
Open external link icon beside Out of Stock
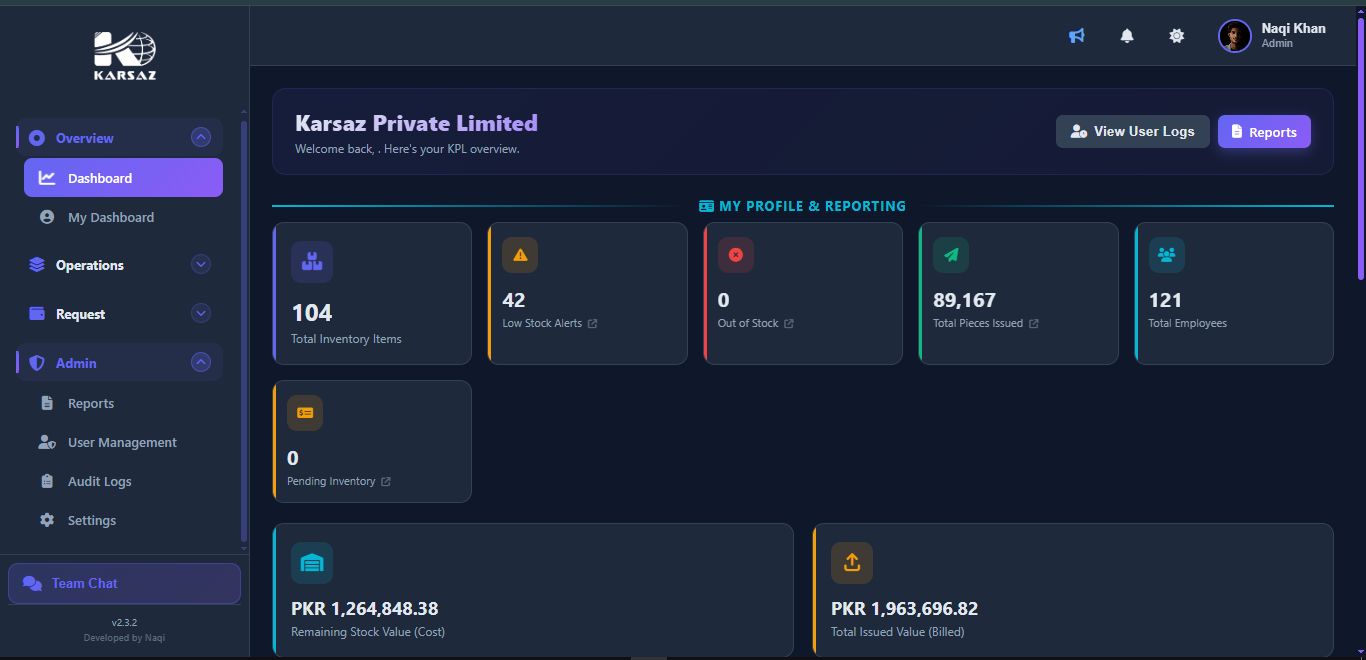(789, 324)
